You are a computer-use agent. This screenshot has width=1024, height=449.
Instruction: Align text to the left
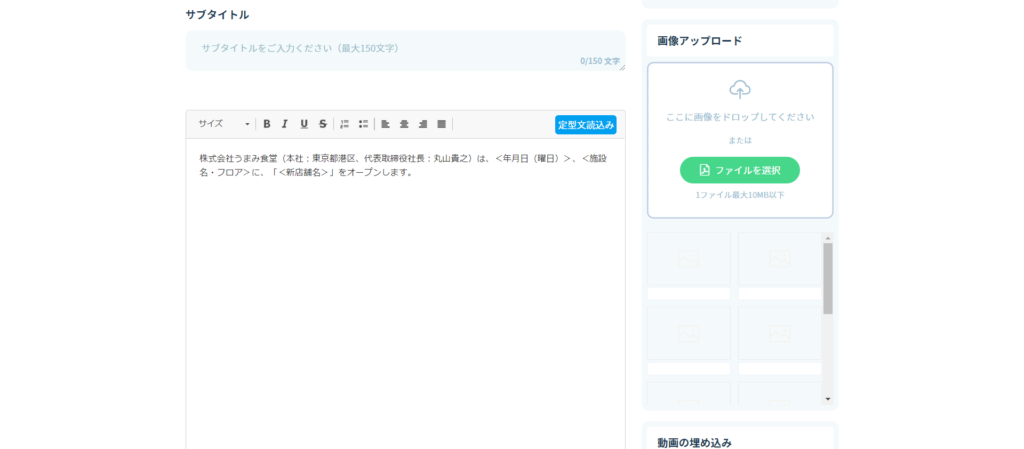coord(386,124)
